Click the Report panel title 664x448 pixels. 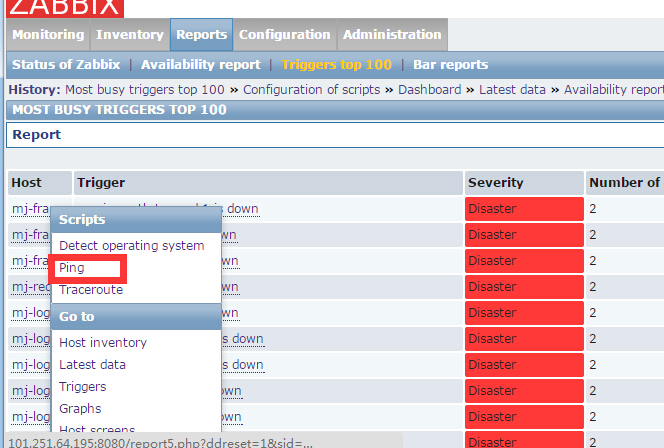coord(36,135)
